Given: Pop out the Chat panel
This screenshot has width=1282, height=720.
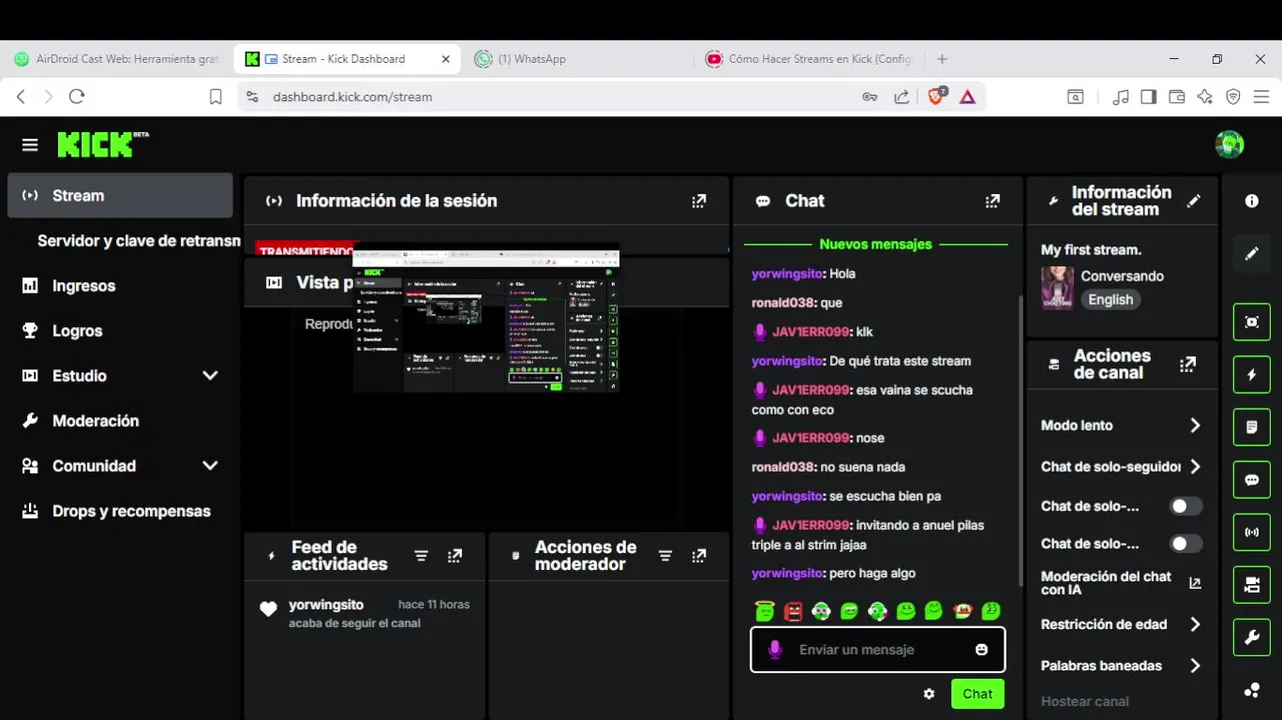Looking at the screenshot, I should tap(992, 201).
